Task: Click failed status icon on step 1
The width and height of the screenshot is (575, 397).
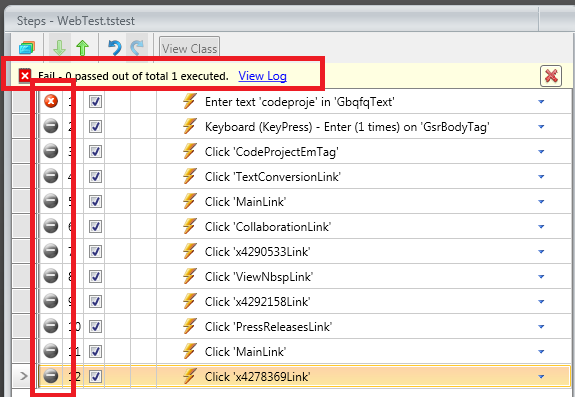Action: pos(51,101)
